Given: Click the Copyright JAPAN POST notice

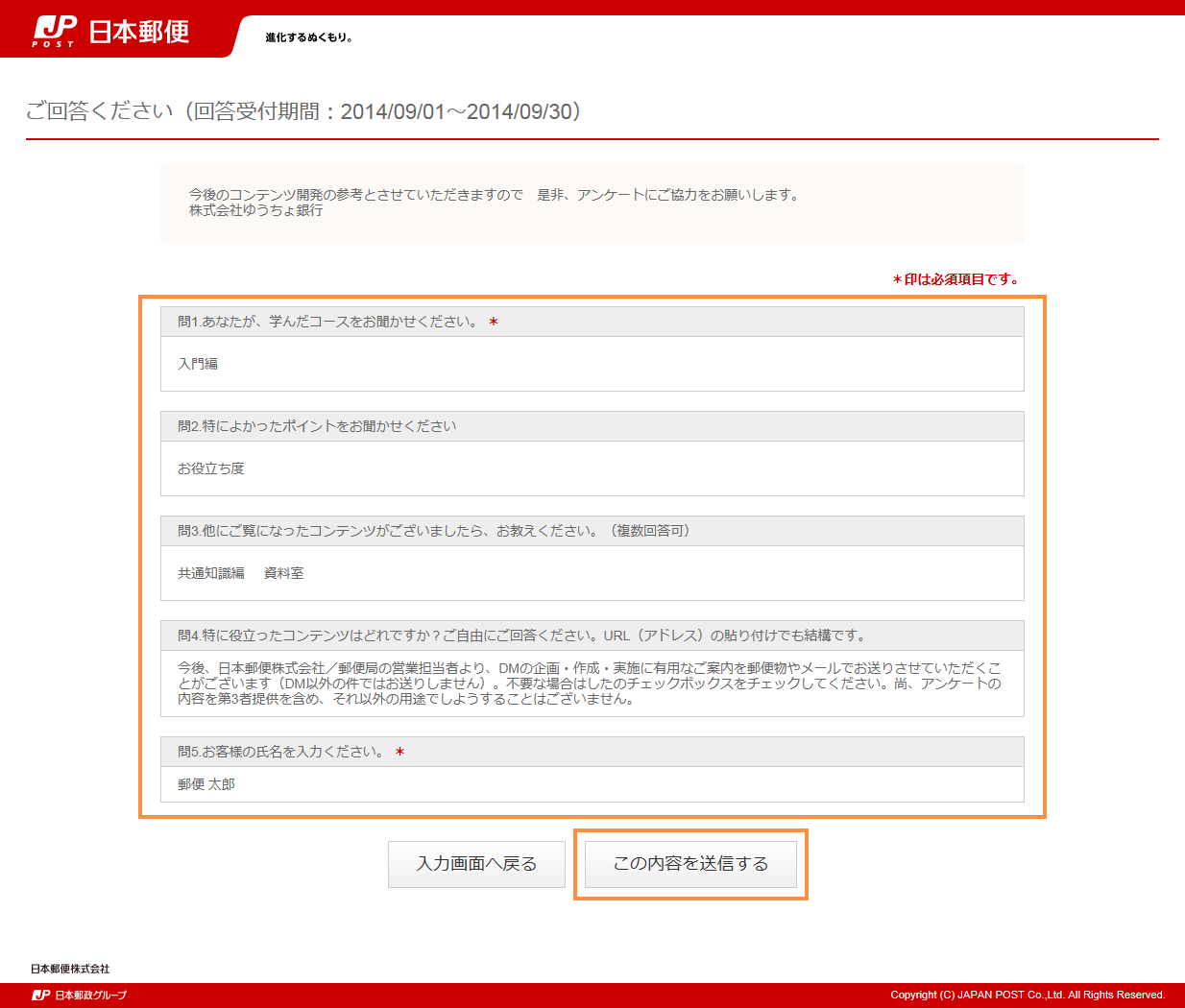Looking at the screenshot, I should (x=1028, y=996).
